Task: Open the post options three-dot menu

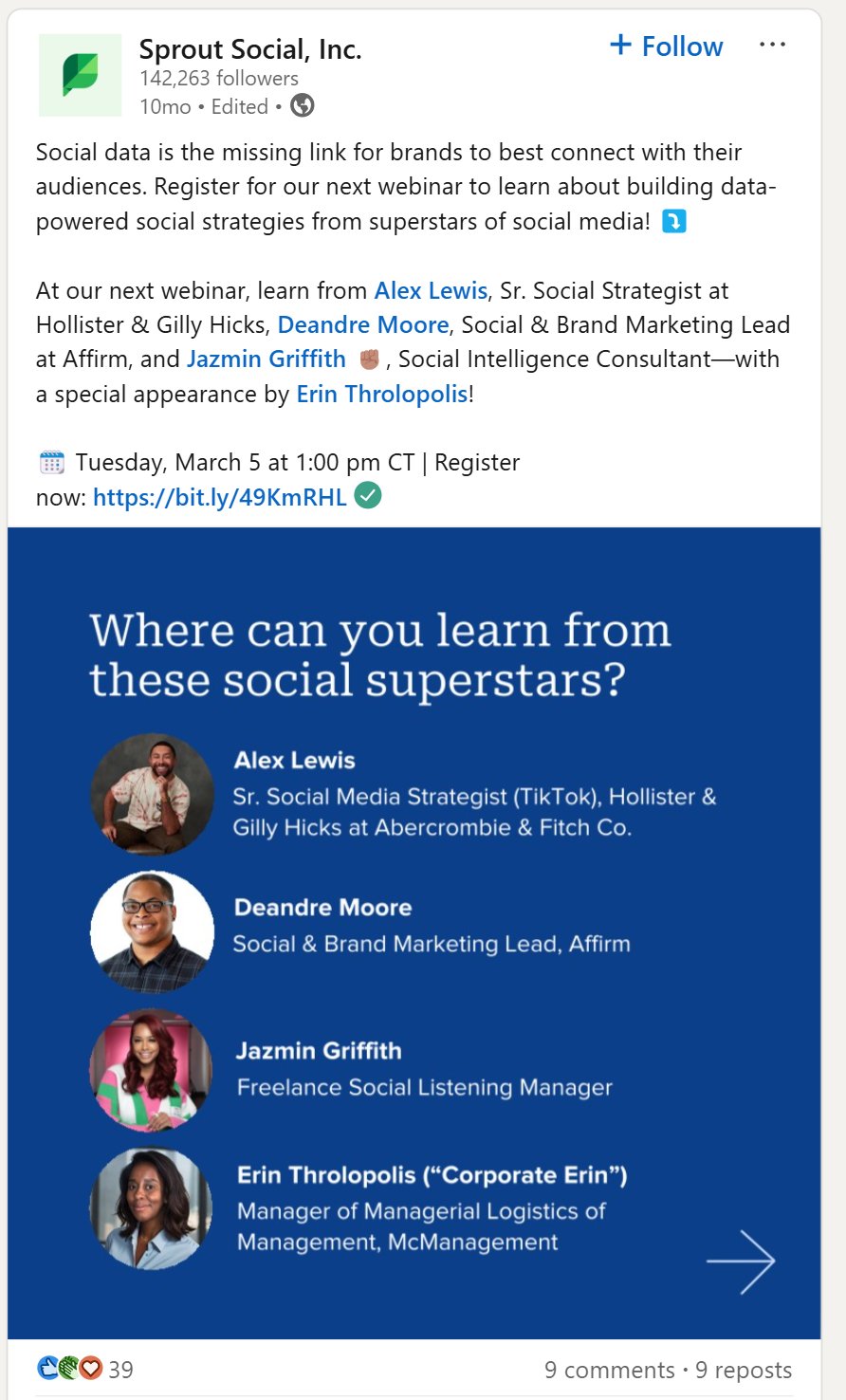Action: (774, 44)
